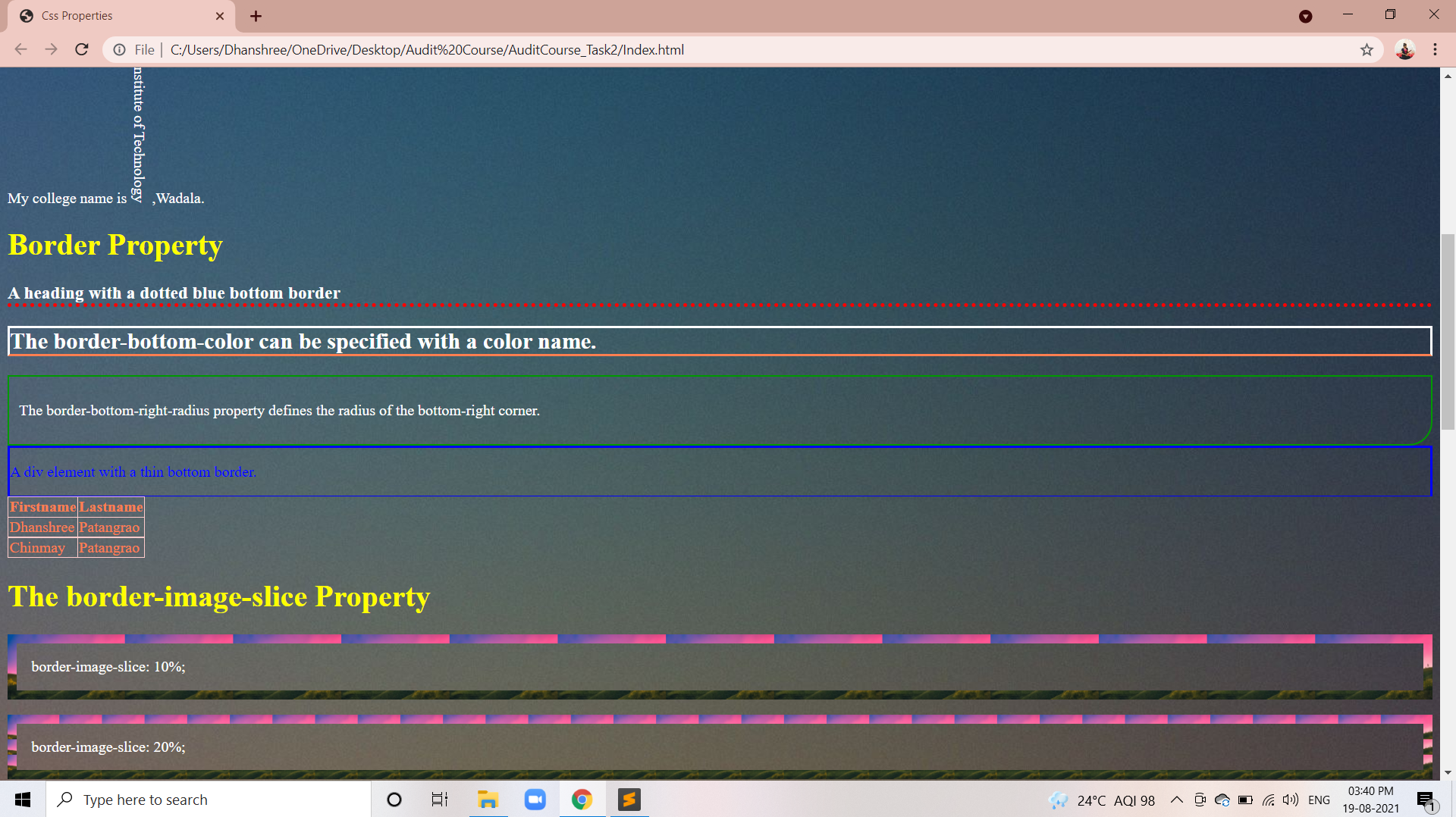
Task: Open a new tab with the plus button
Action: [x=256, y=16]
